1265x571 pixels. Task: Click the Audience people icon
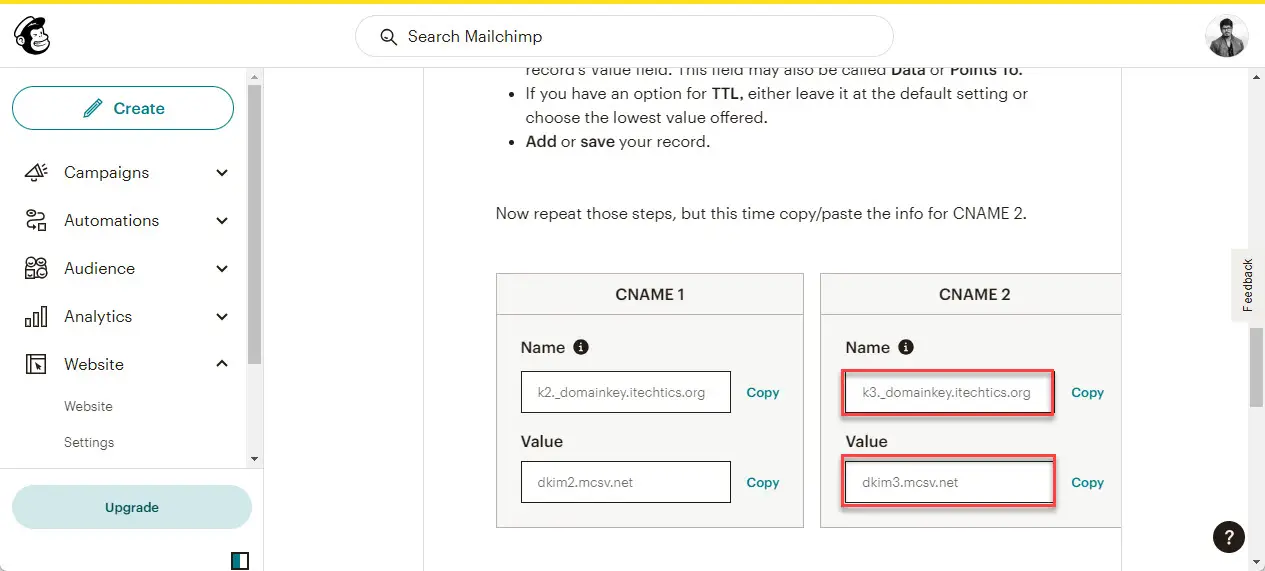[36, 268]
